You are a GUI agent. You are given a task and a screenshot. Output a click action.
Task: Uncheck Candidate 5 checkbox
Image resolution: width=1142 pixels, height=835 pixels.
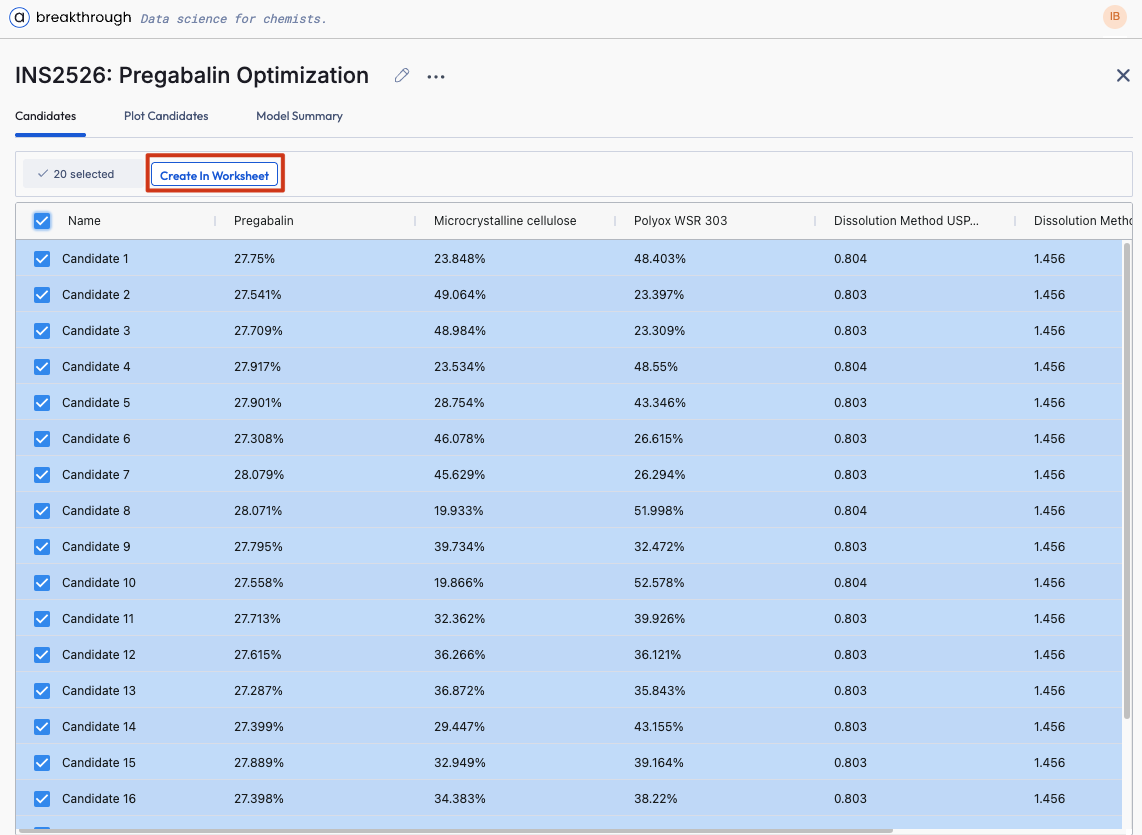(x=42, y=403)
